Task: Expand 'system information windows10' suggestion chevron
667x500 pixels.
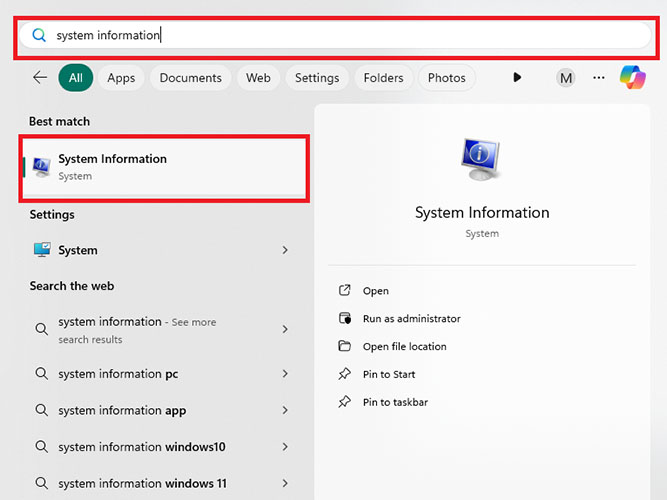Action: (x=285, y=447)
